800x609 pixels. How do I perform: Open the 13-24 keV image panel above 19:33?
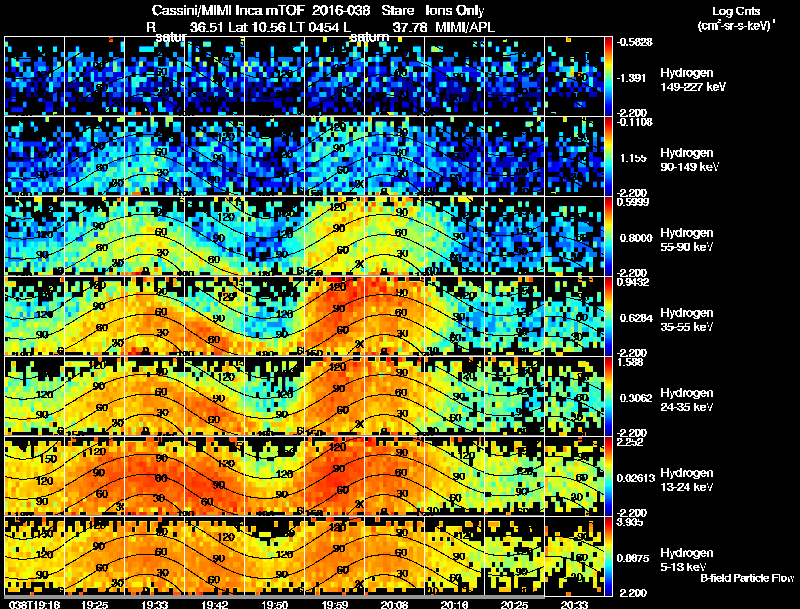[x=155, y=476]
